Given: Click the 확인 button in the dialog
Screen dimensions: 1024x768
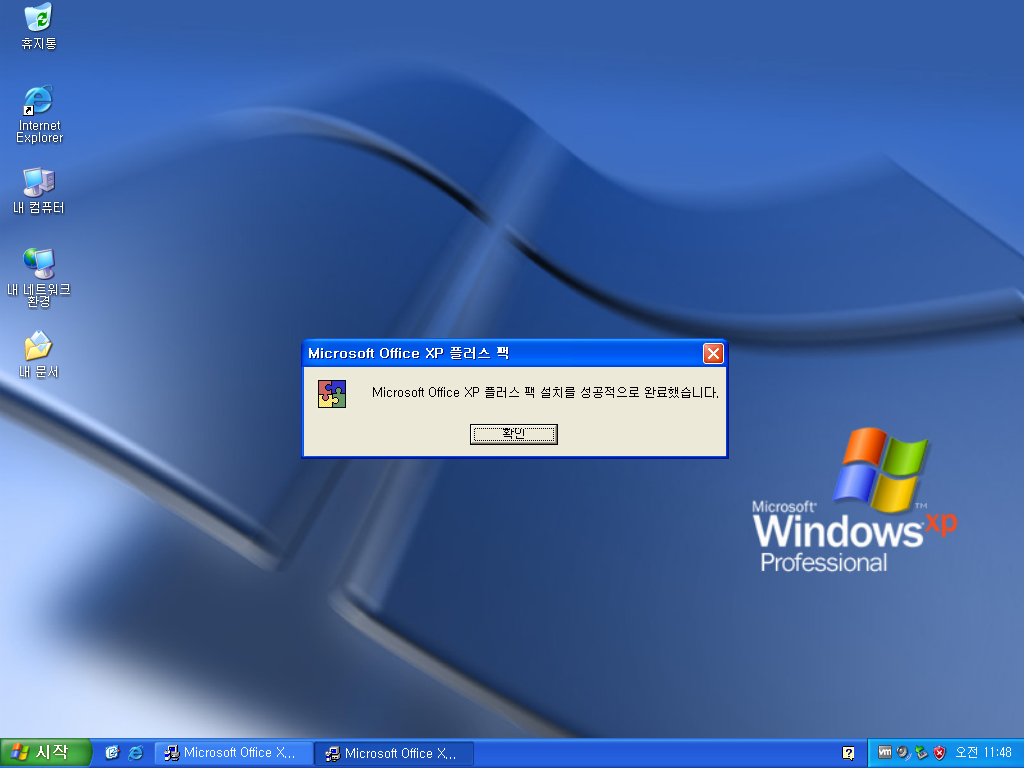Looking at the screenshot, I should [x=513, y=434].
